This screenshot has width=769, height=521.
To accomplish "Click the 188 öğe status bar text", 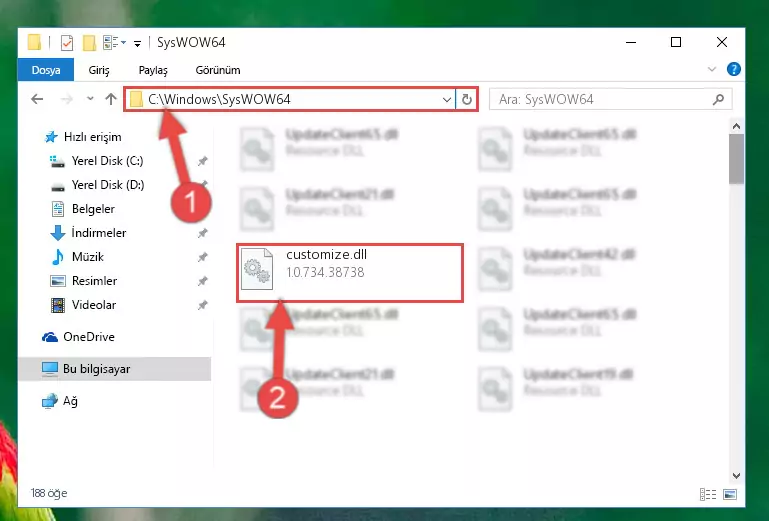I will point(49,493).
